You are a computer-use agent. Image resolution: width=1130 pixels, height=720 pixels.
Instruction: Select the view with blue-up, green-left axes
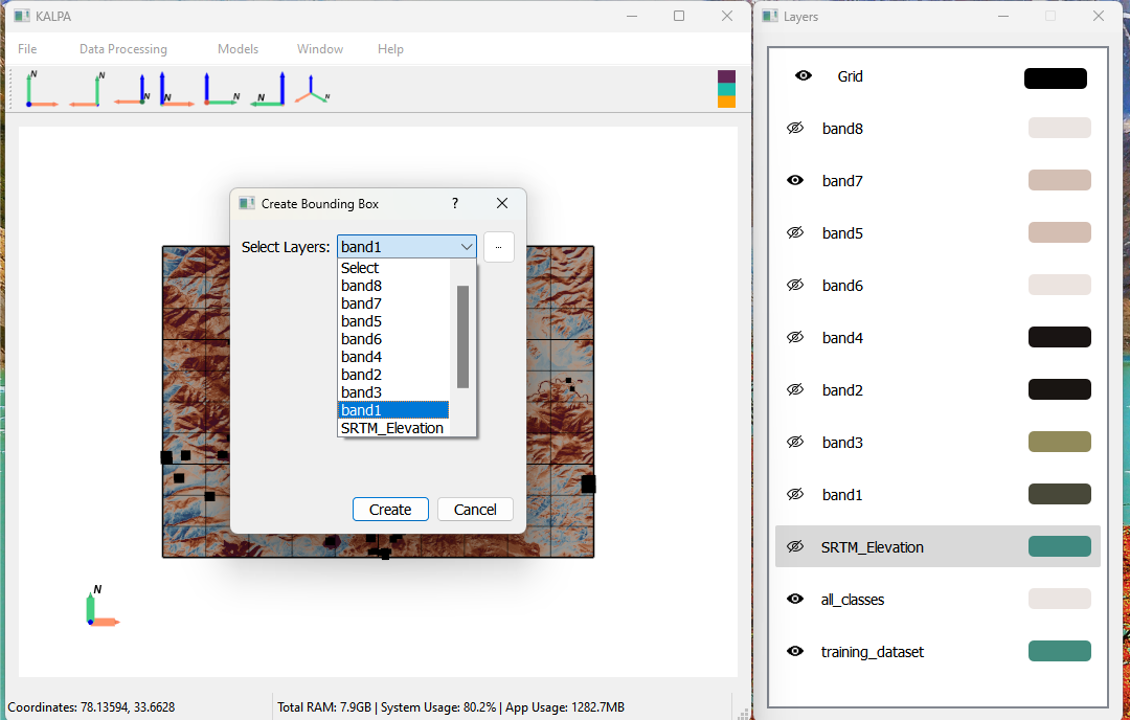[x=267, y=89]
